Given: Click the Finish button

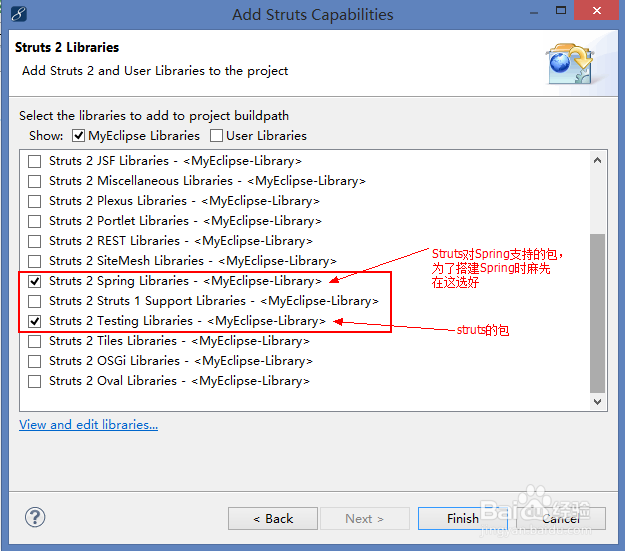Looking at the screenshot, I should click(x=463, y=518).
